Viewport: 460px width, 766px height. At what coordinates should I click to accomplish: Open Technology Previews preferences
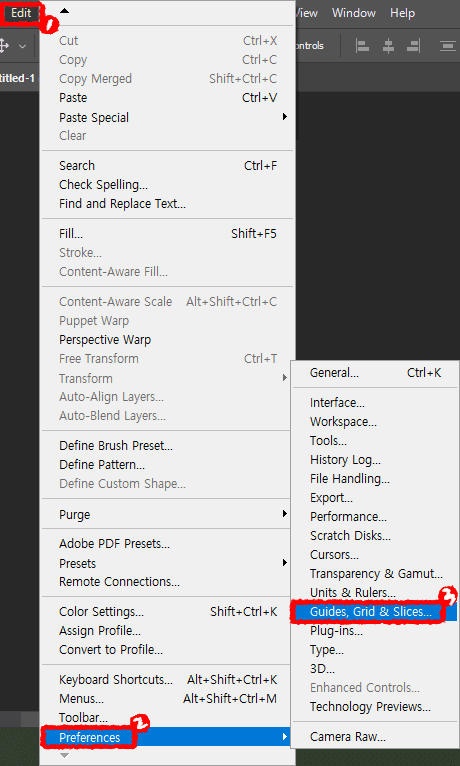click(375, 707)
